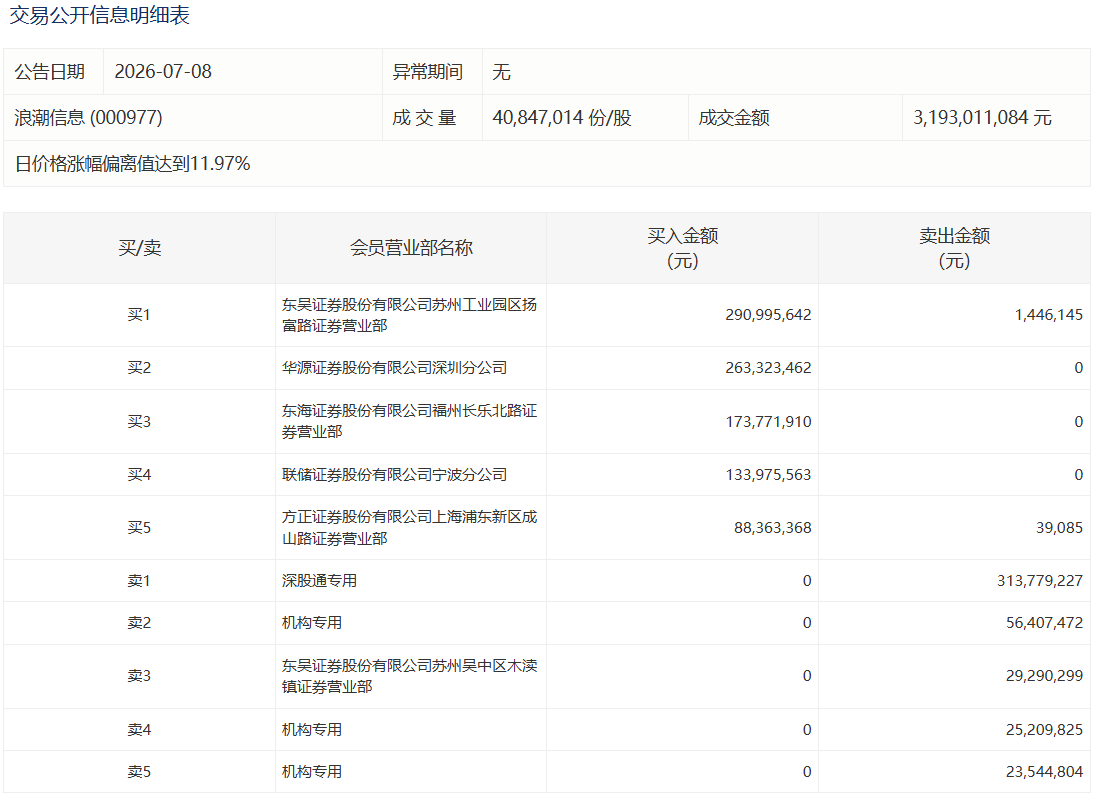
Task: Click 华源证券股份有限公司深圳分公司
Action: 394,368
